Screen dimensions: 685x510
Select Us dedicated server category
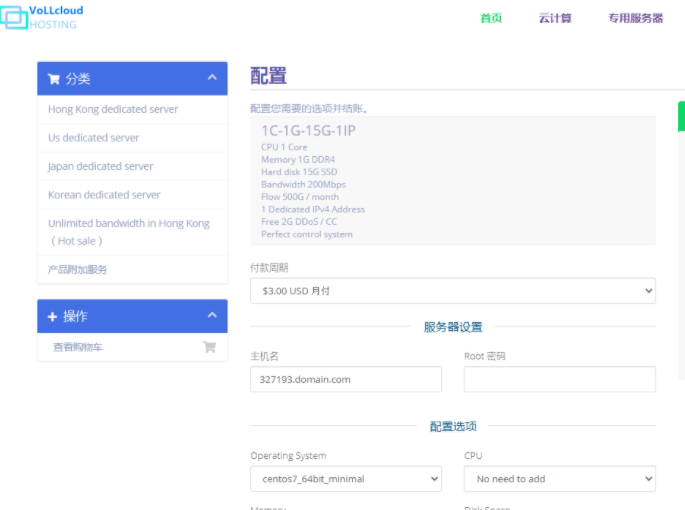pyautogui.click(x=132, y=138)
